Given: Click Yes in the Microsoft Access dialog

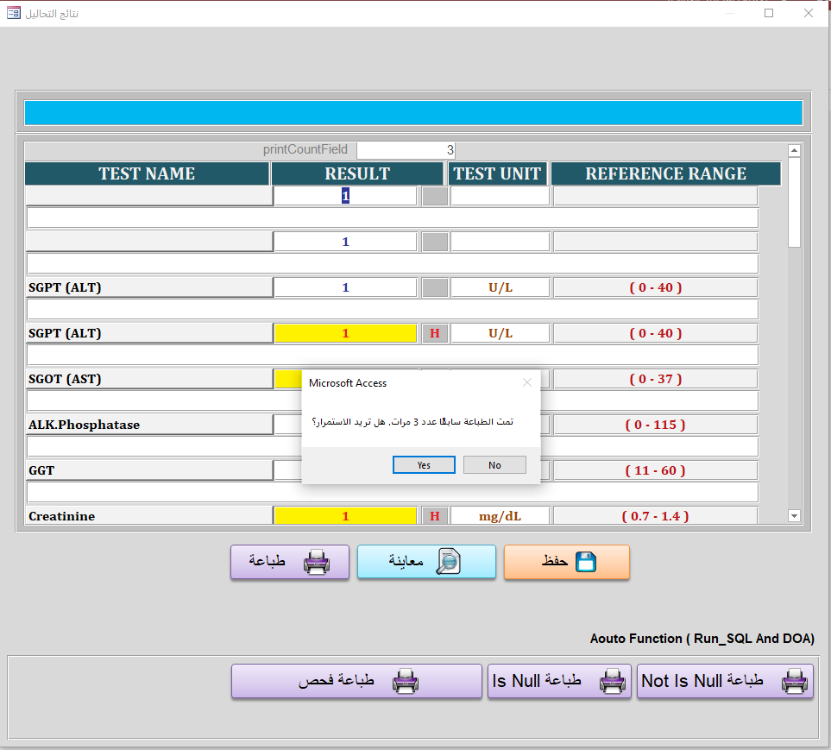Looking at the screenshot, I should [x=424, y=465].
